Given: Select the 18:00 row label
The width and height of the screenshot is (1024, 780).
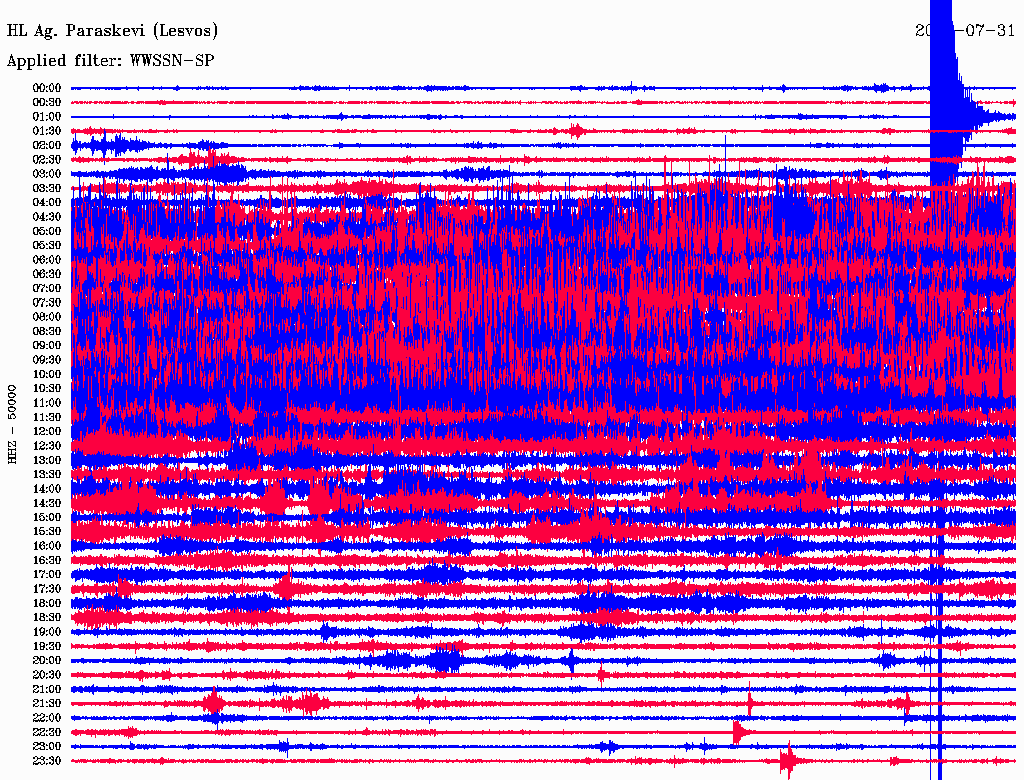Looking at the screenshot, I should pyautogui.click(x=47, y=603).
